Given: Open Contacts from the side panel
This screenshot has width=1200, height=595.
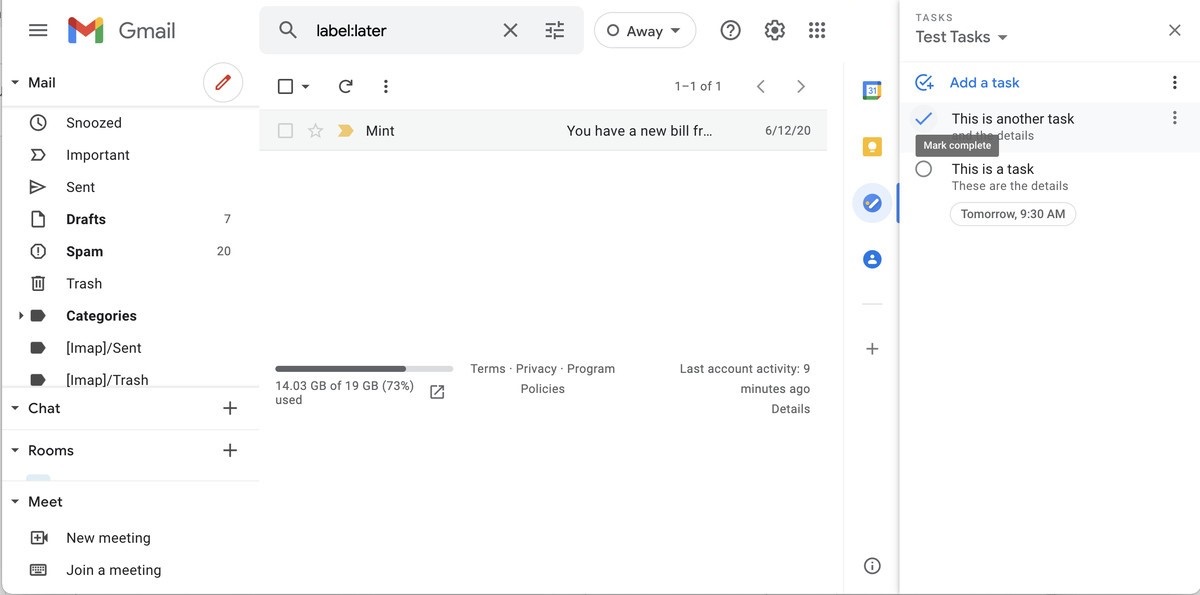Looking at the screenshot, I should [x=871, y=259].
